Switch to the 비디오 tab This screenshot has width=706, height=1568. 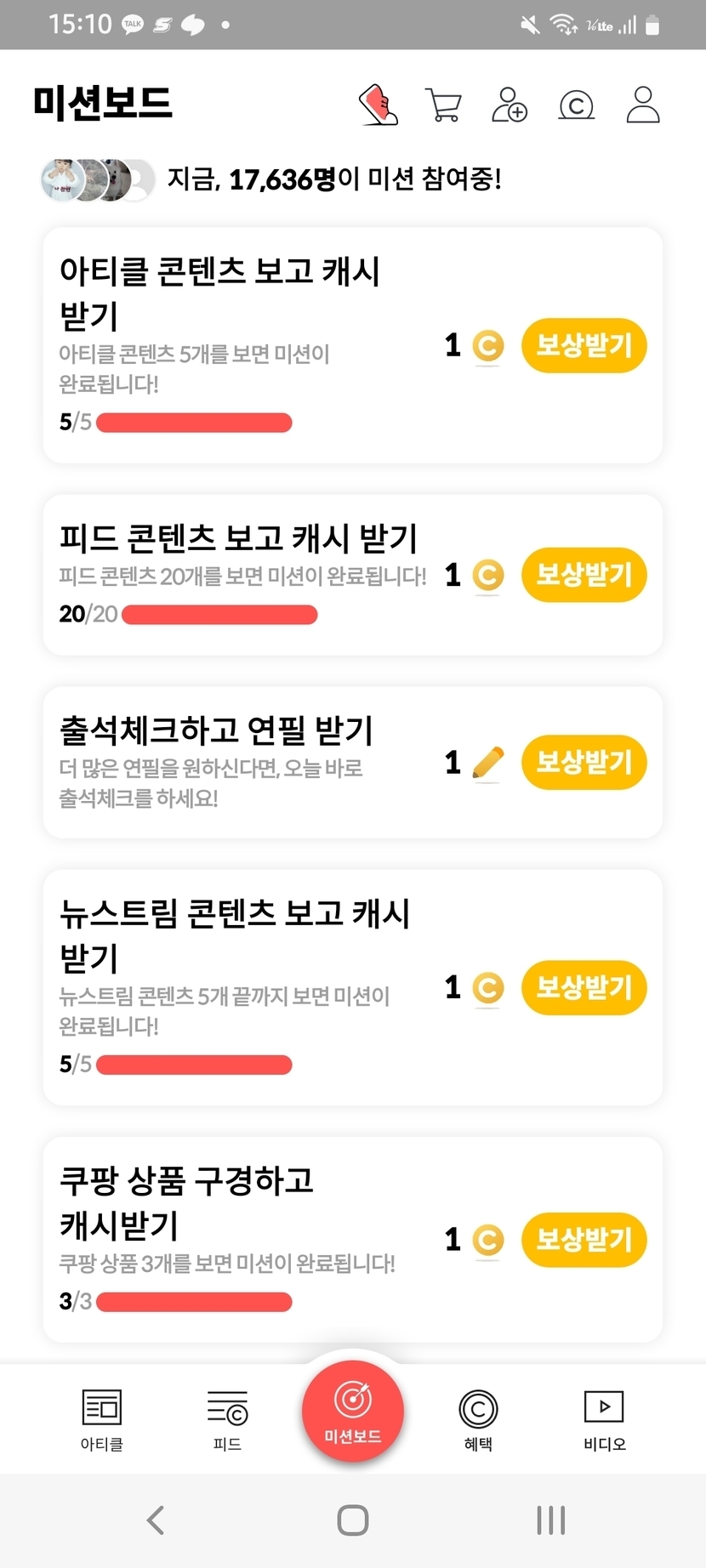pos(604,1419)
